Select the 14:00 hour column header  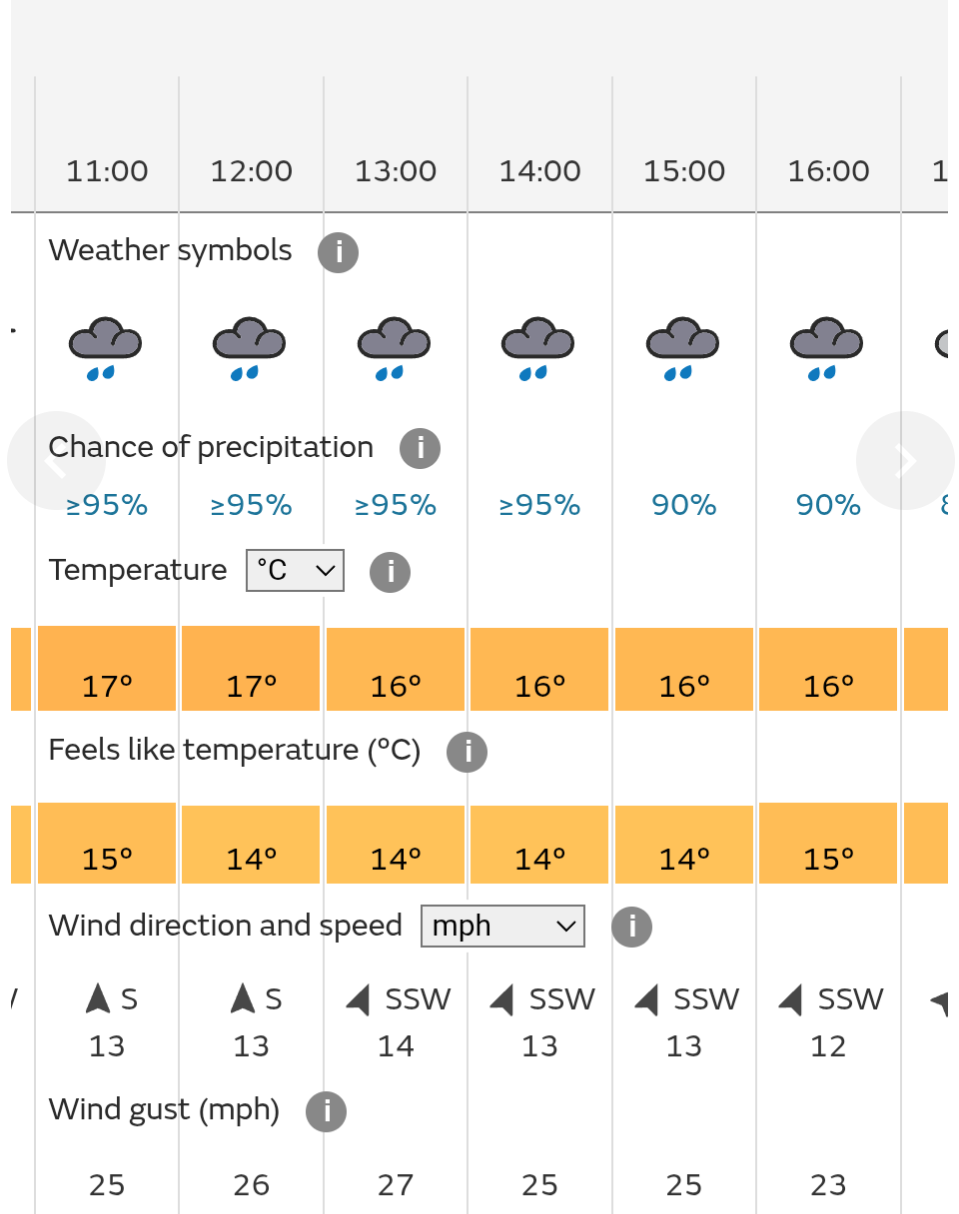[540, 172]
